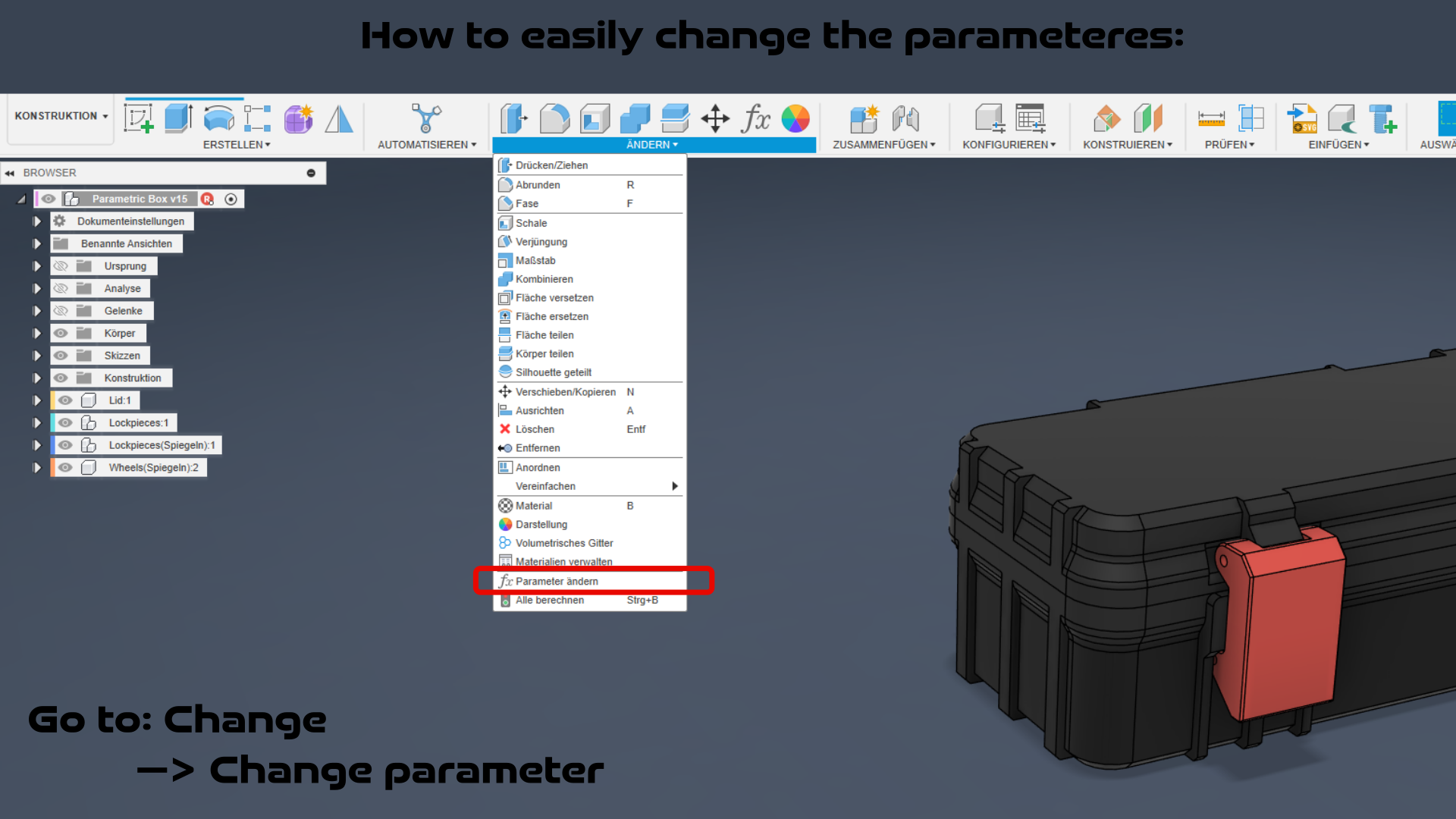Select Kombinieren in the Ändern menu

544,279
